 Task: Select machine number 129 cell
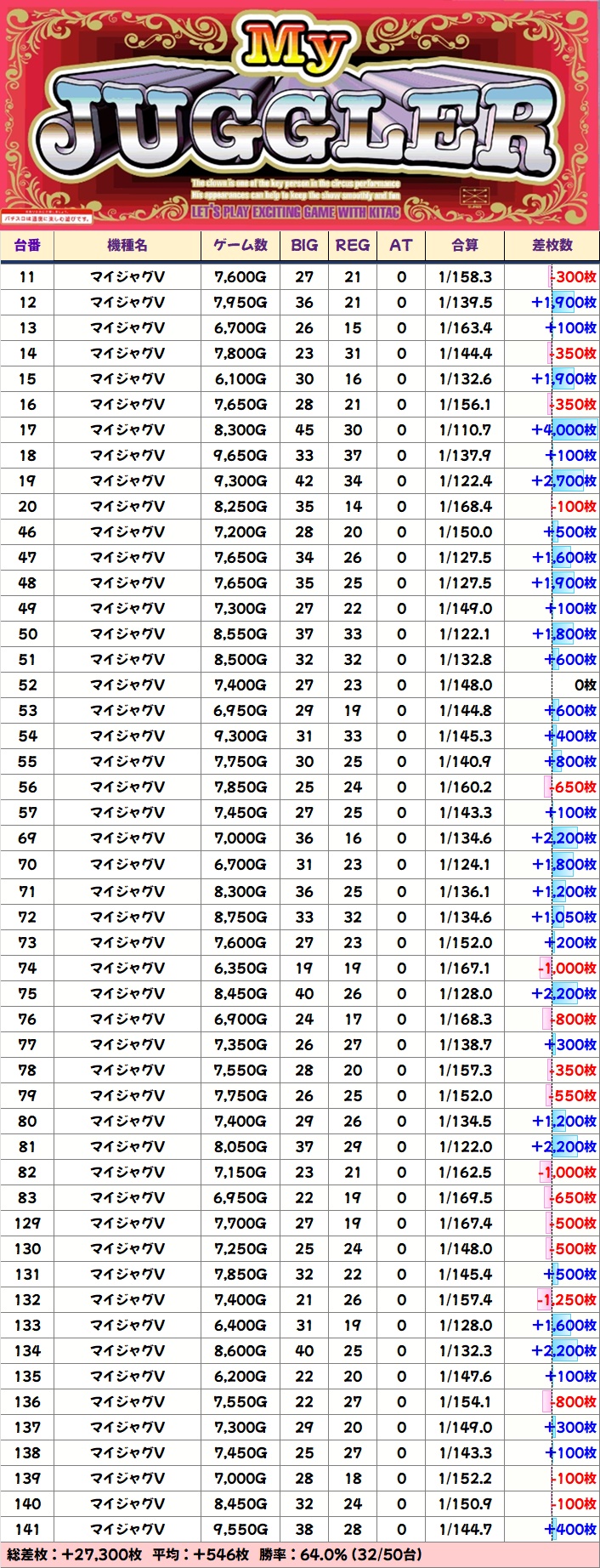click(x=27, y=1223)
